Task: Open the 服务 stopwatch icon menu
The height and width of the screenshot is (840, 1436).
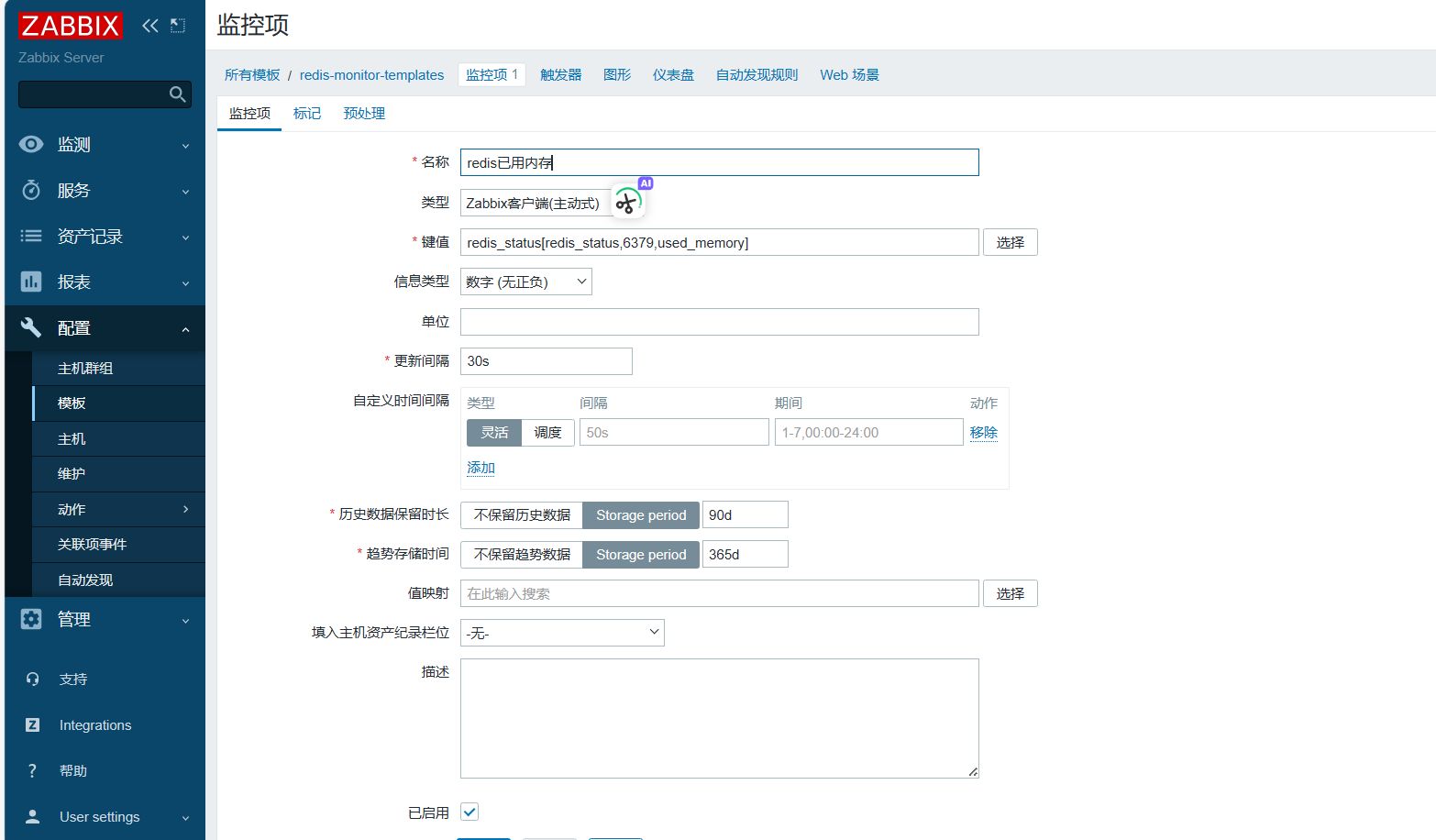Action: pos(31,191)
